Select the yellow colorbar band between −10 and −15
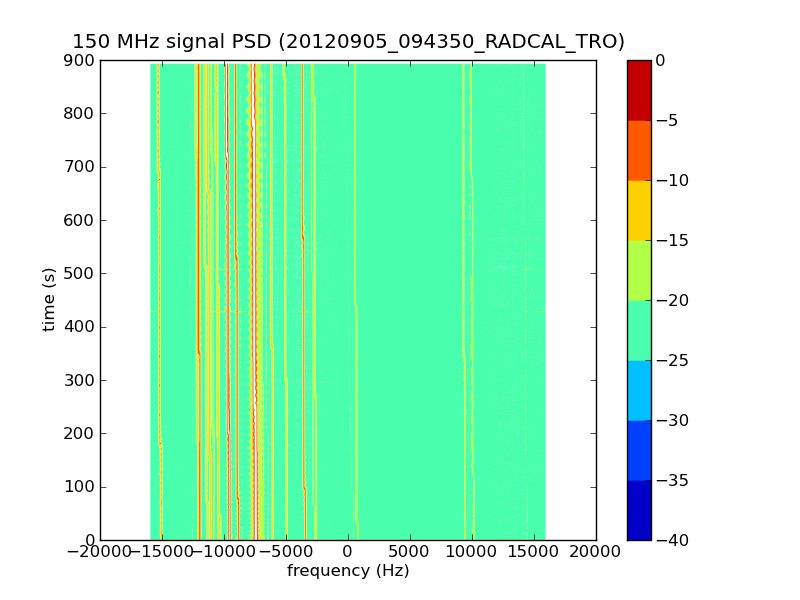Viewport: 800px width, 600px height. click(638, 210)
